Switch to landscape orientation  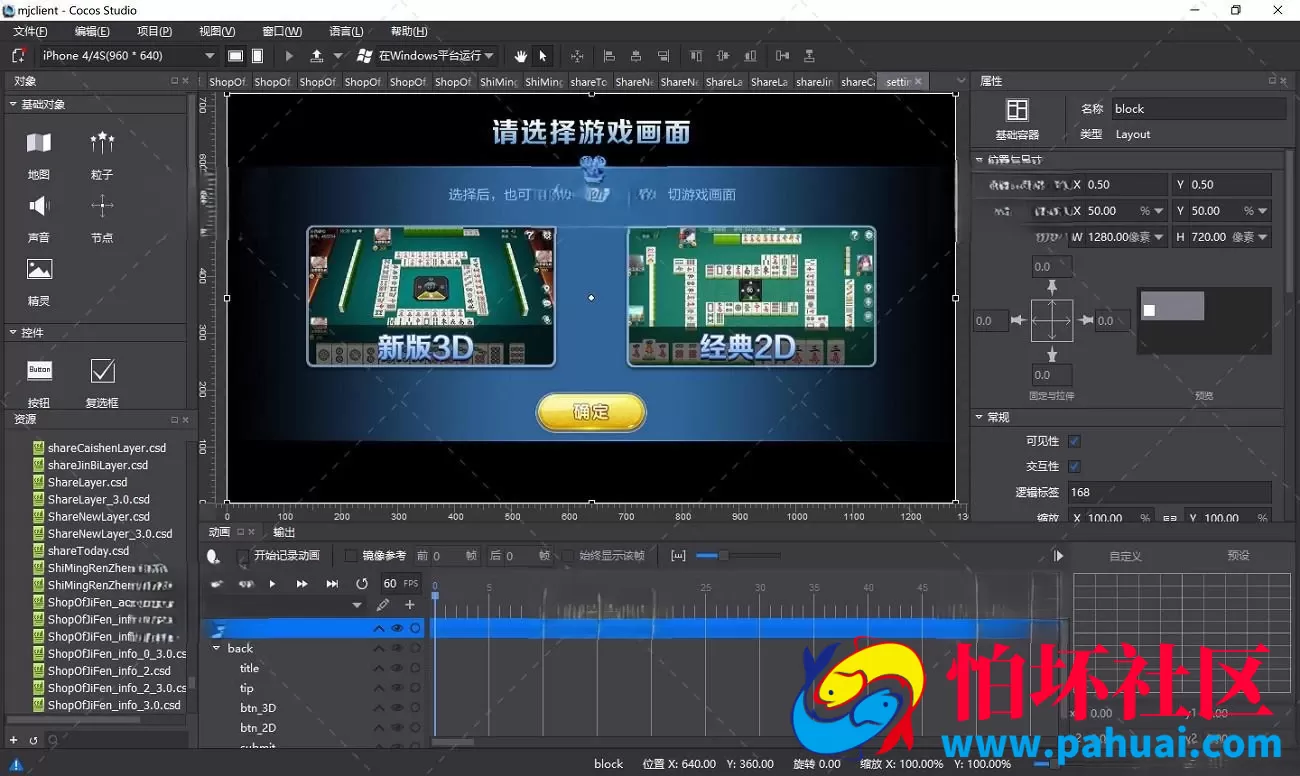(x=235, y=56)
